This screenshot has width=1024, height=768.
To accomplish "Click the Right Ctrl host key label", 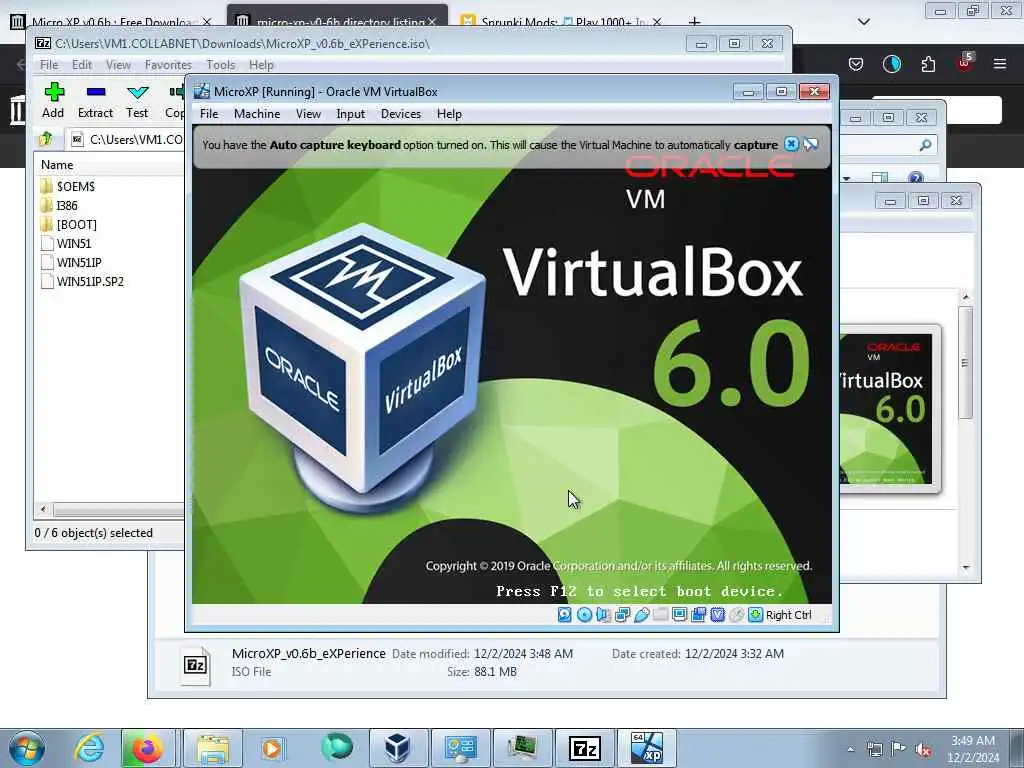I will point(788,615).
